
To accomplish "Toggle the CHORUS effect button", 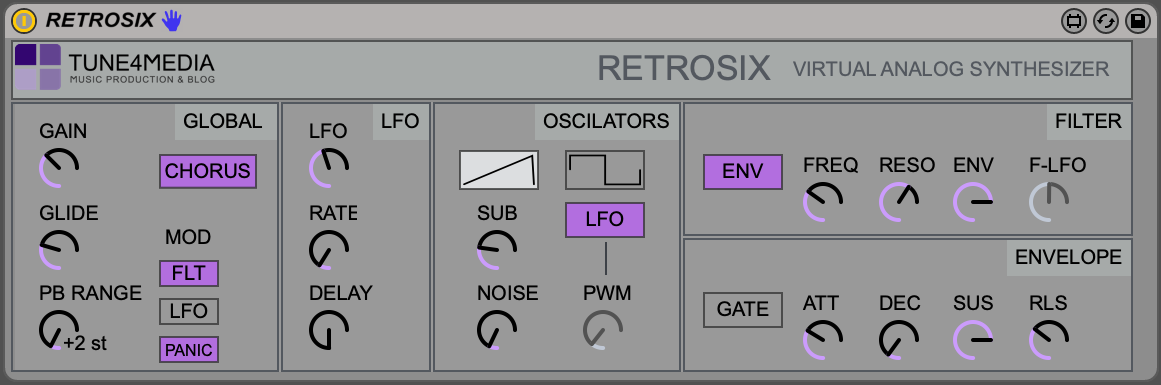I will 208,171.
